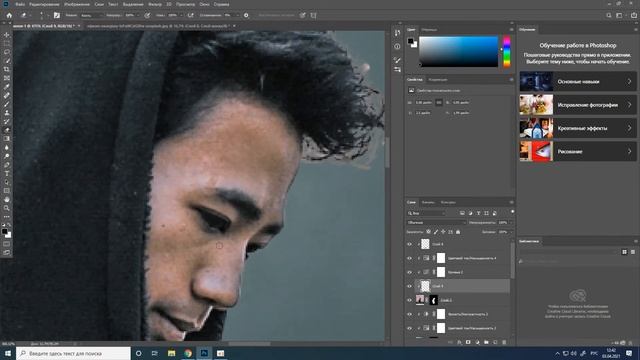Click the Windows Start button
This screenshot has width=640, height=360.
pyautogui.click(x=8, y=353)
